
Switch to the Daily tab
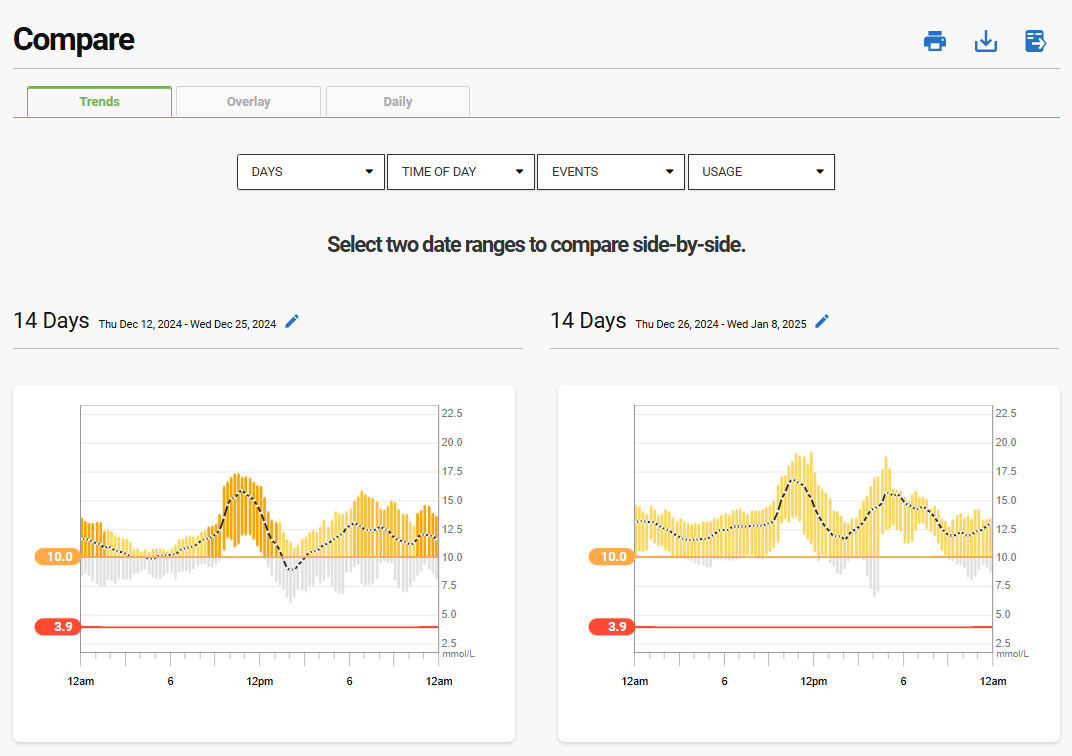[x=397, y=101]
